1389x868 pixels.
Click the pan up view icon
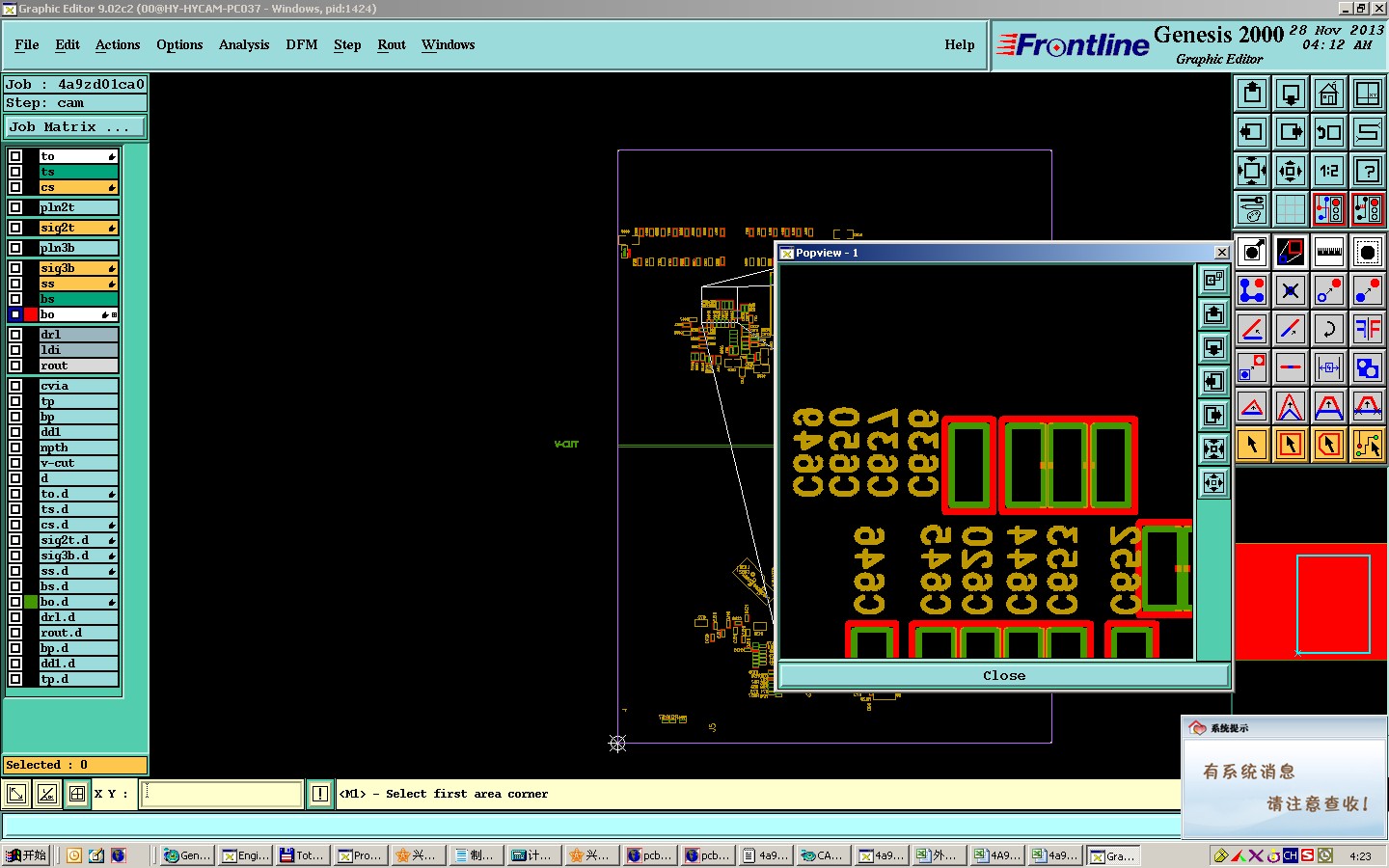click(1252, 94)
